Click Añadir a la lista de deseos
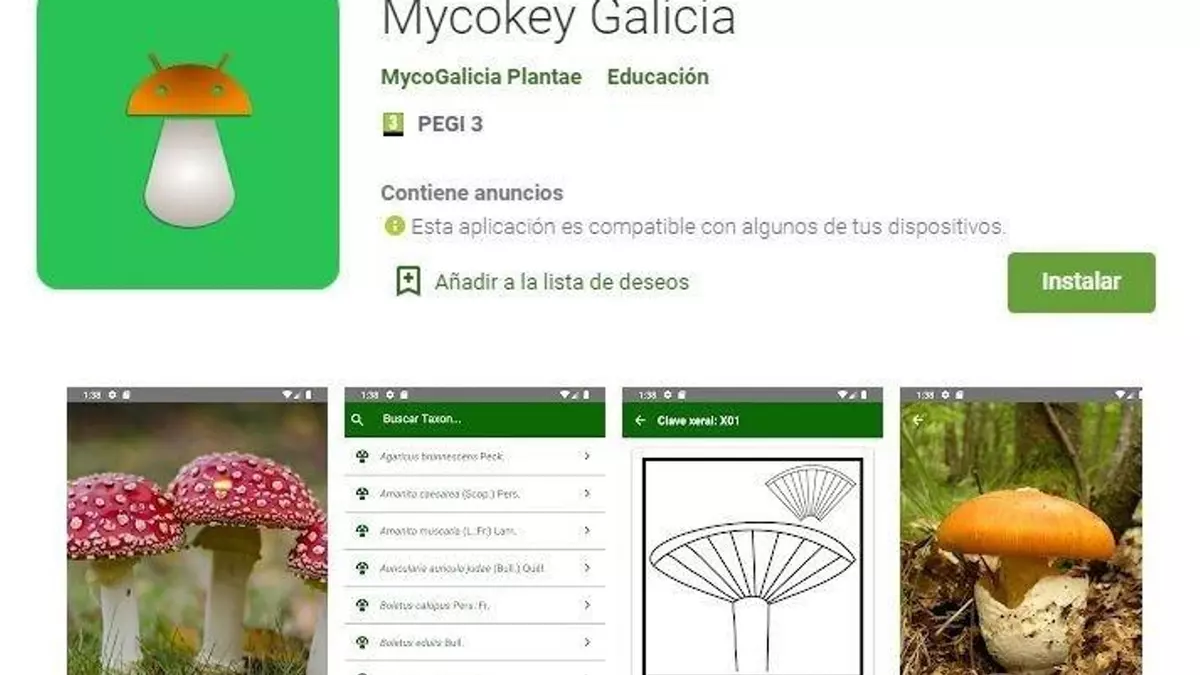The width and height of the screenshot is (1200, 675). [562, 282]
